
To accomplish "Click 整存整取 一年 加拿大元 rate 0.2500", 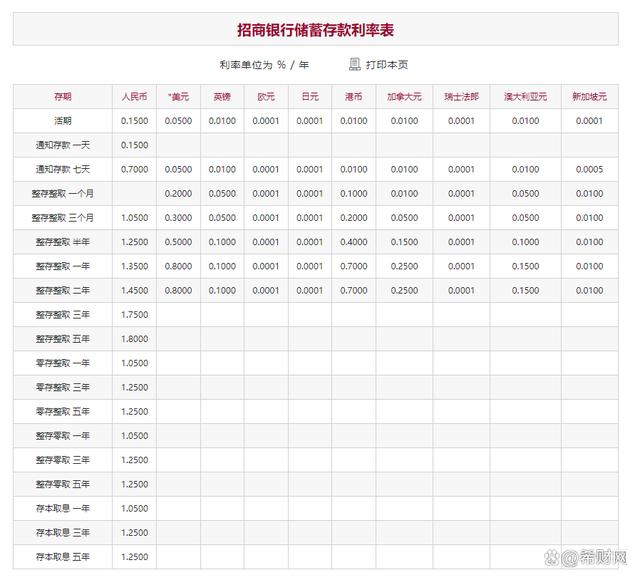I will tap(404, 266).
